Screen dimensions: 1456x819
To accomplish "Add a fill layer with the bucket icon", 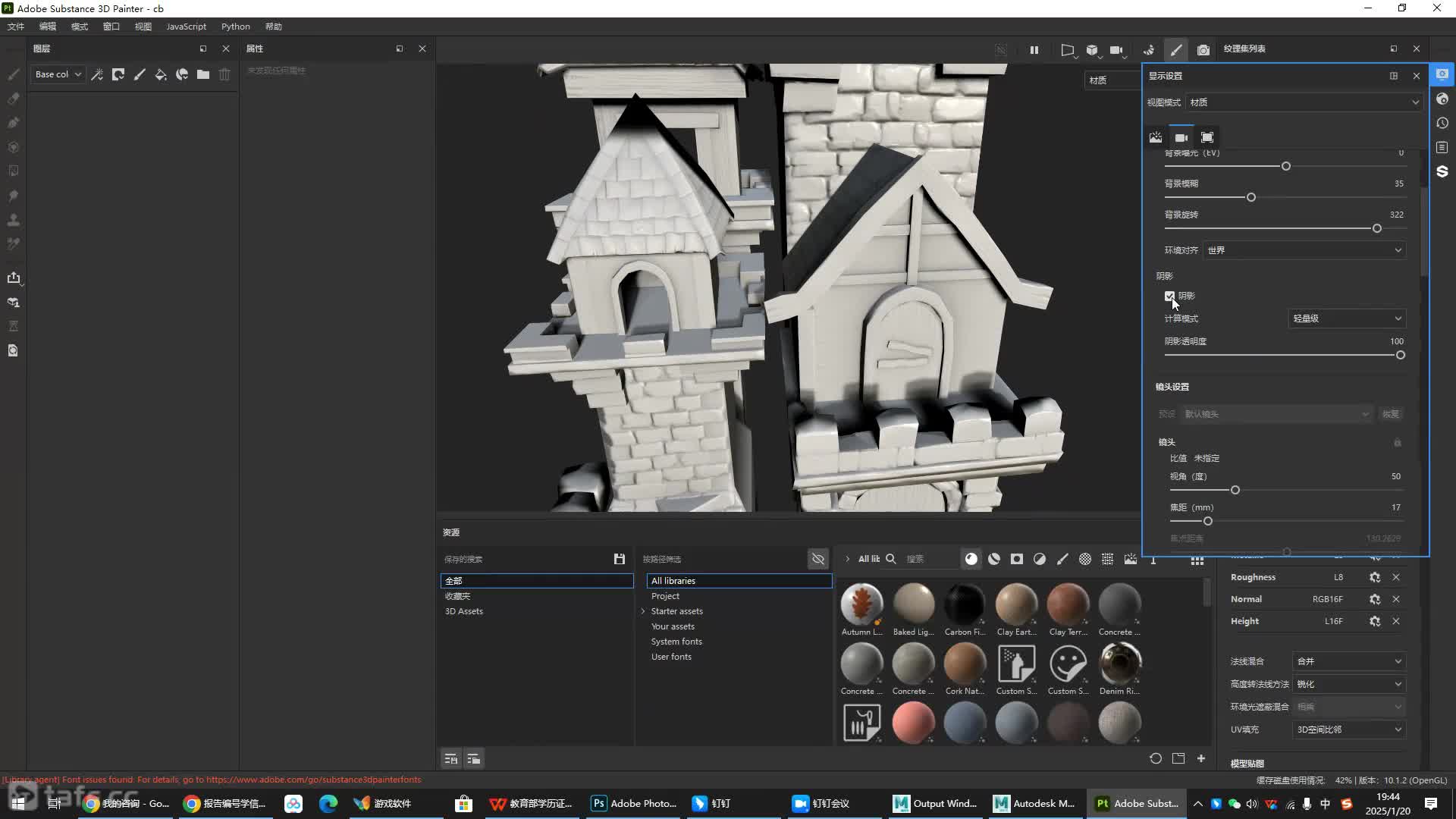I will point(161,74).
